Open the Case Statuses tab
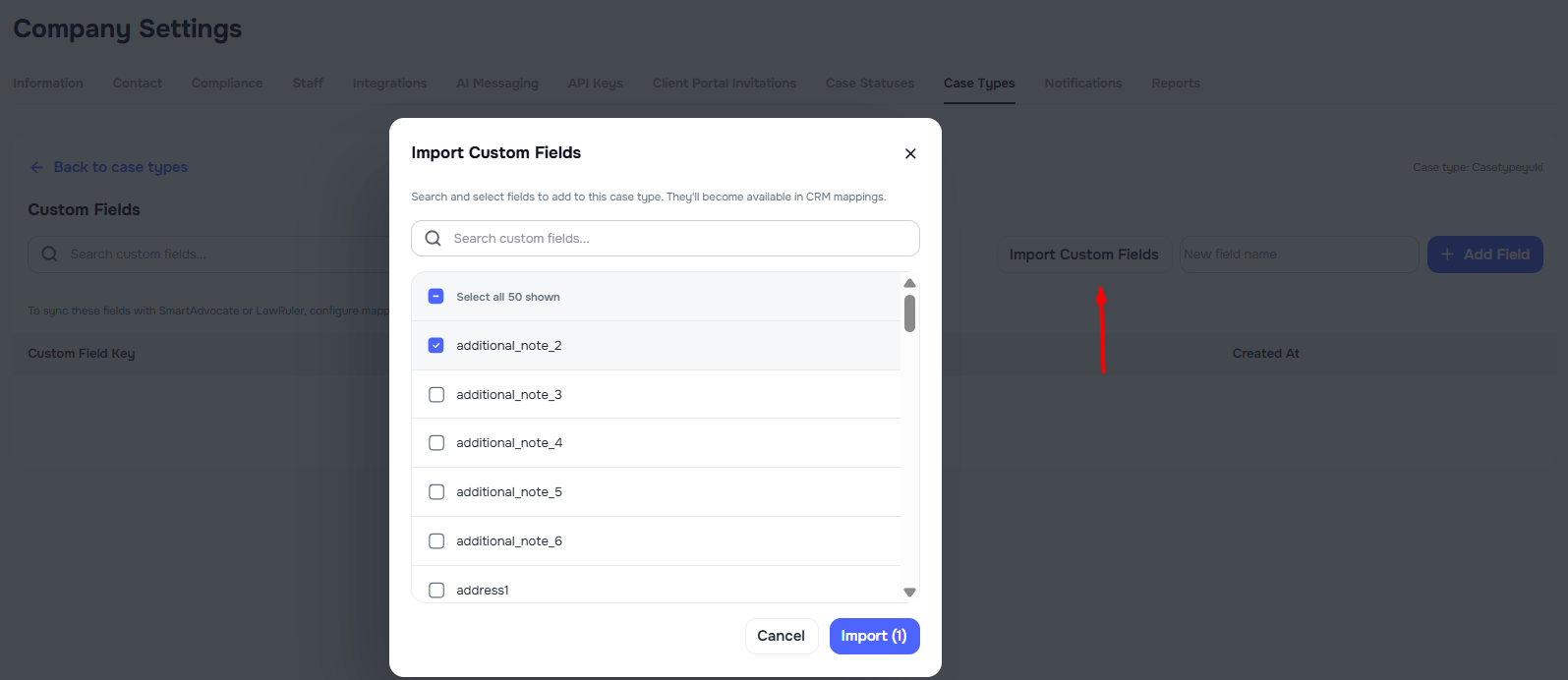 click(x=869, y=84)
